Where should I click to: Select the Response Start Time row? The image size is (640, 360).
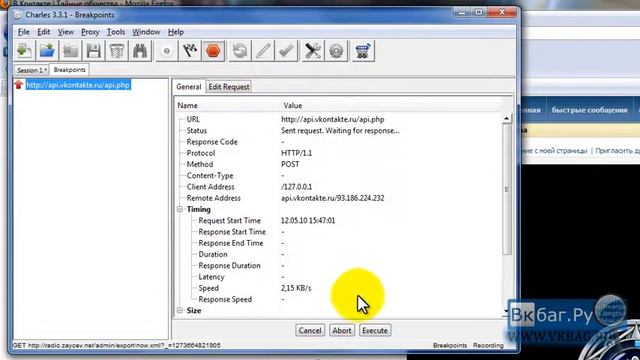tap(339, 232)
